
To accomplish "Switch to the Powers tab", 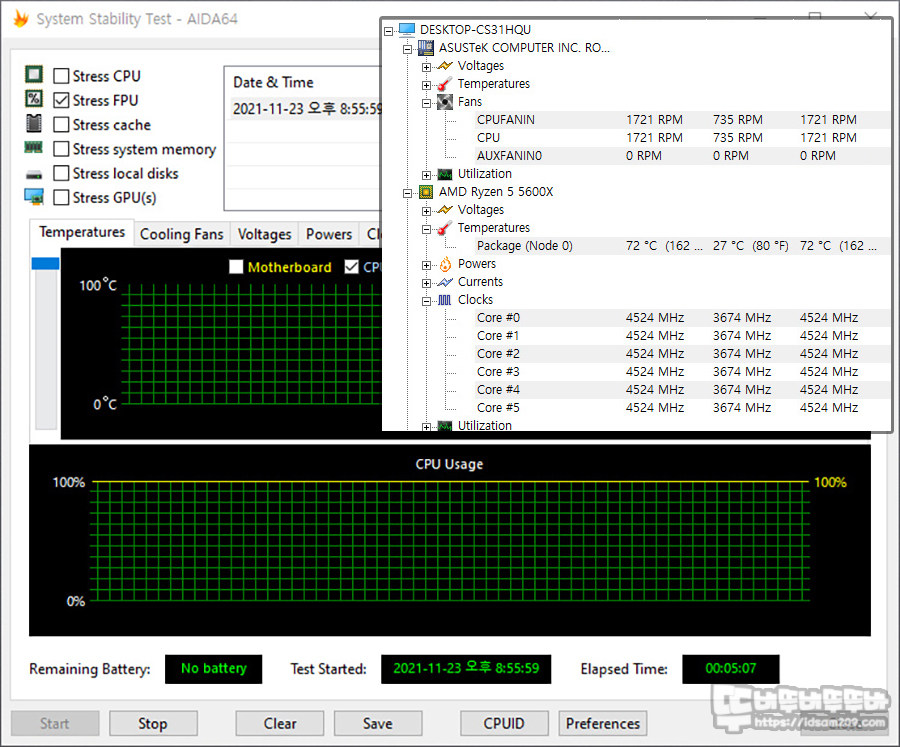I will tap(328, 234).
